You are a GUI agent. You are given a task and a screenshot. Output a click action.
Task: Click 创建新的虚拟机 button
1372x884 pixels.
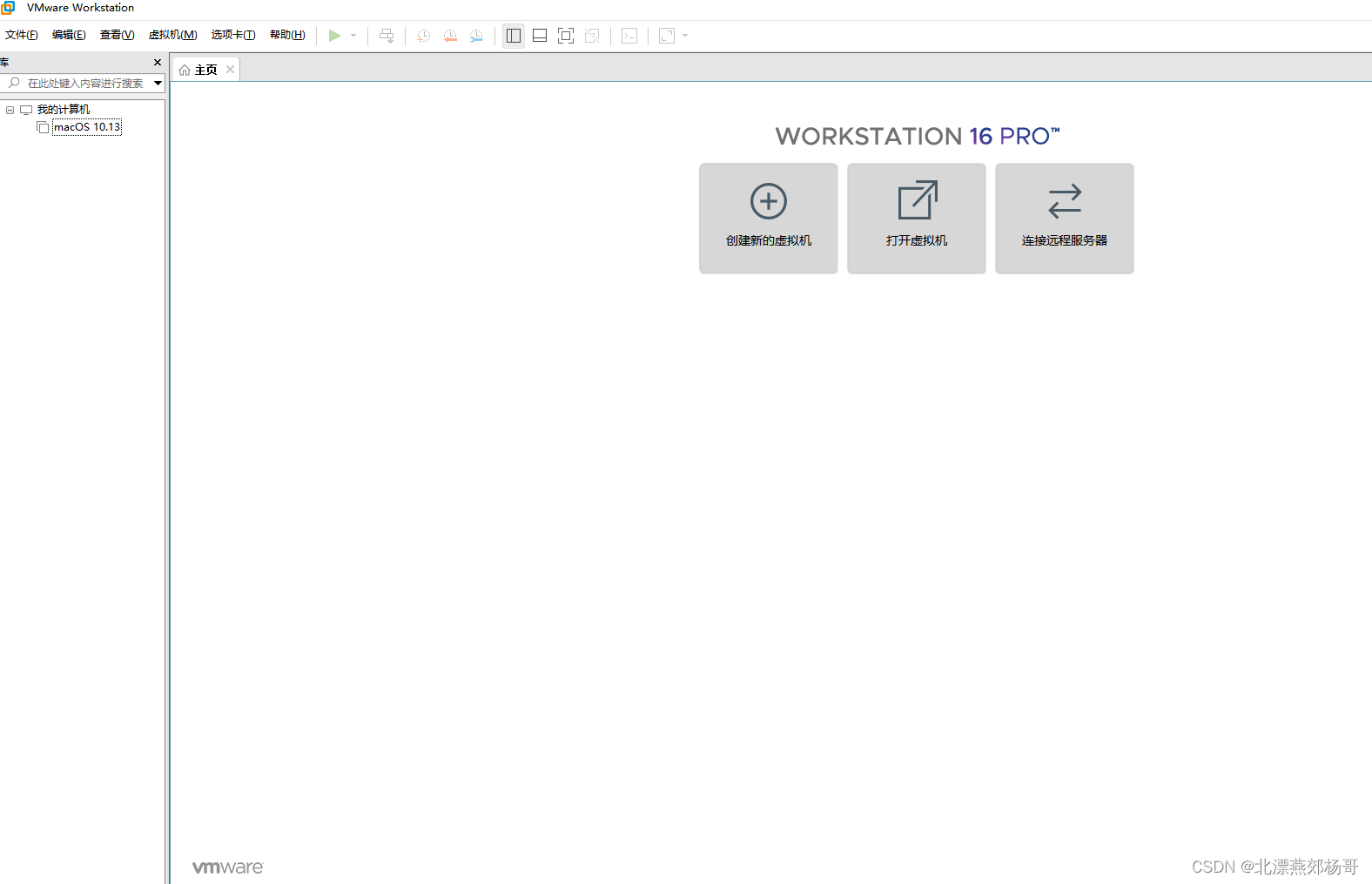pyautogui.click(x=769, y=219)
